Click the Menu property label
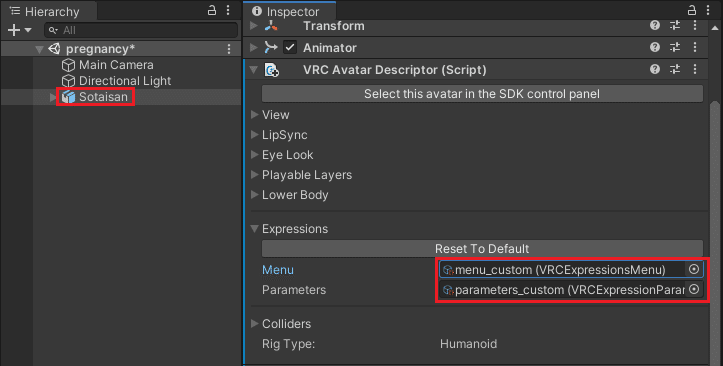This screenshot has height=366, width=723. (278, 270)
